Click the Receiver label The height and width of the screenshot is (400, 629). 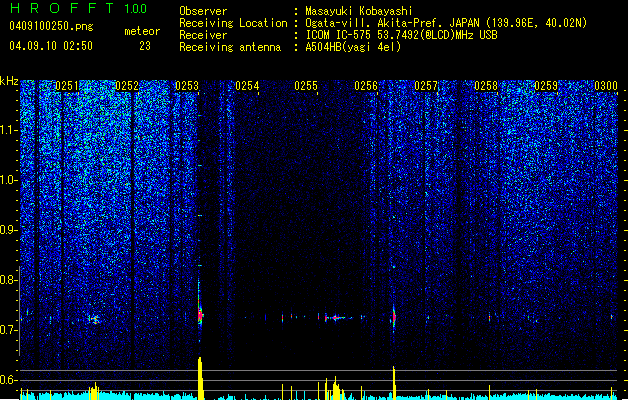click(x=203, y=35)
